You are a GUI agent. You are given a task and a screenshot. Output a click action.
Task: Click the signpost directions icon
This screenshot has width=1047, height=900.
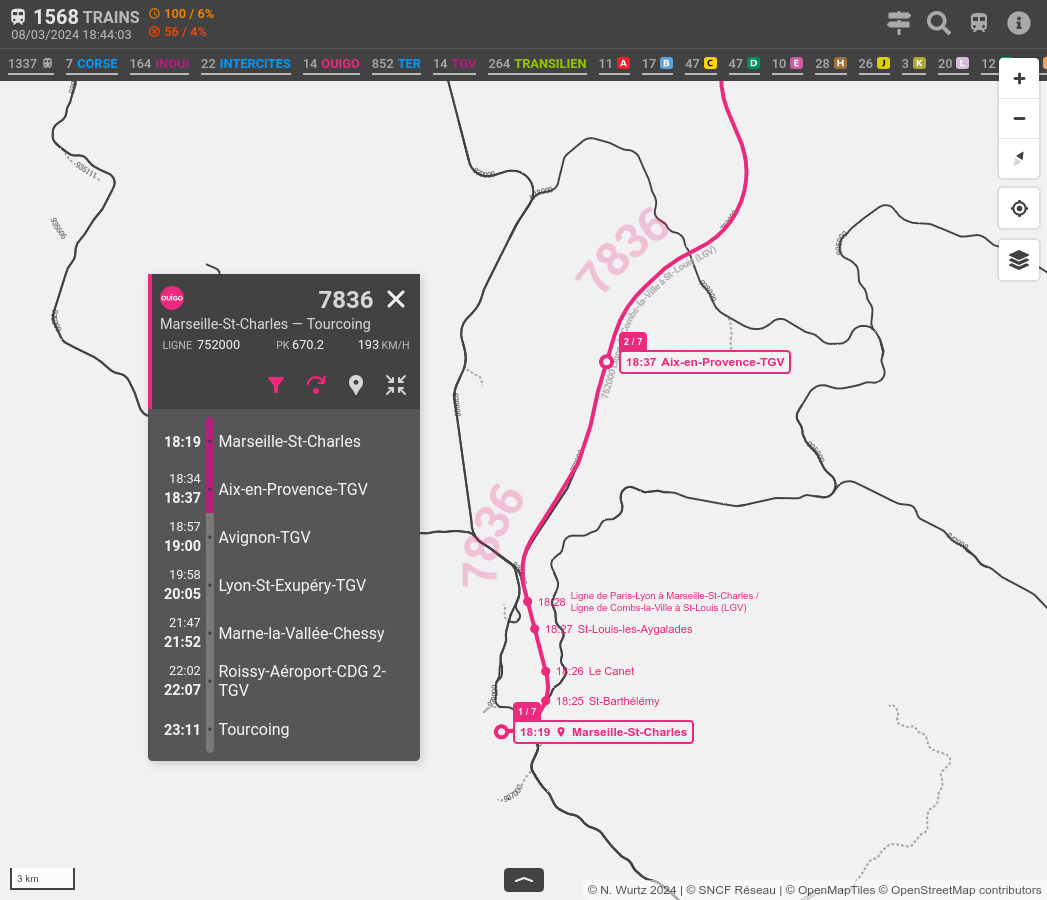point(899,23)
